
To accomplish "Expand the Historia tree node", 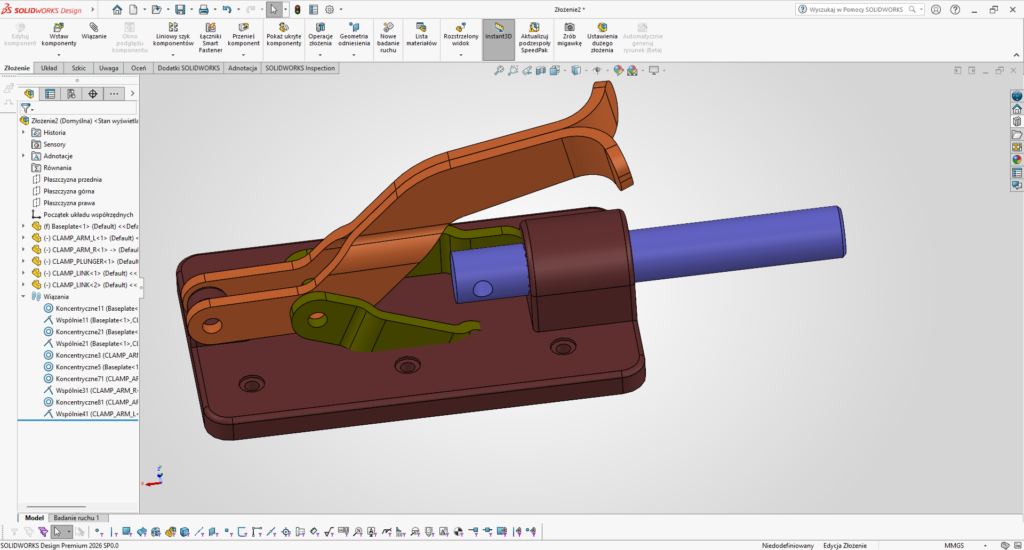I will click(x=24, y=133).
